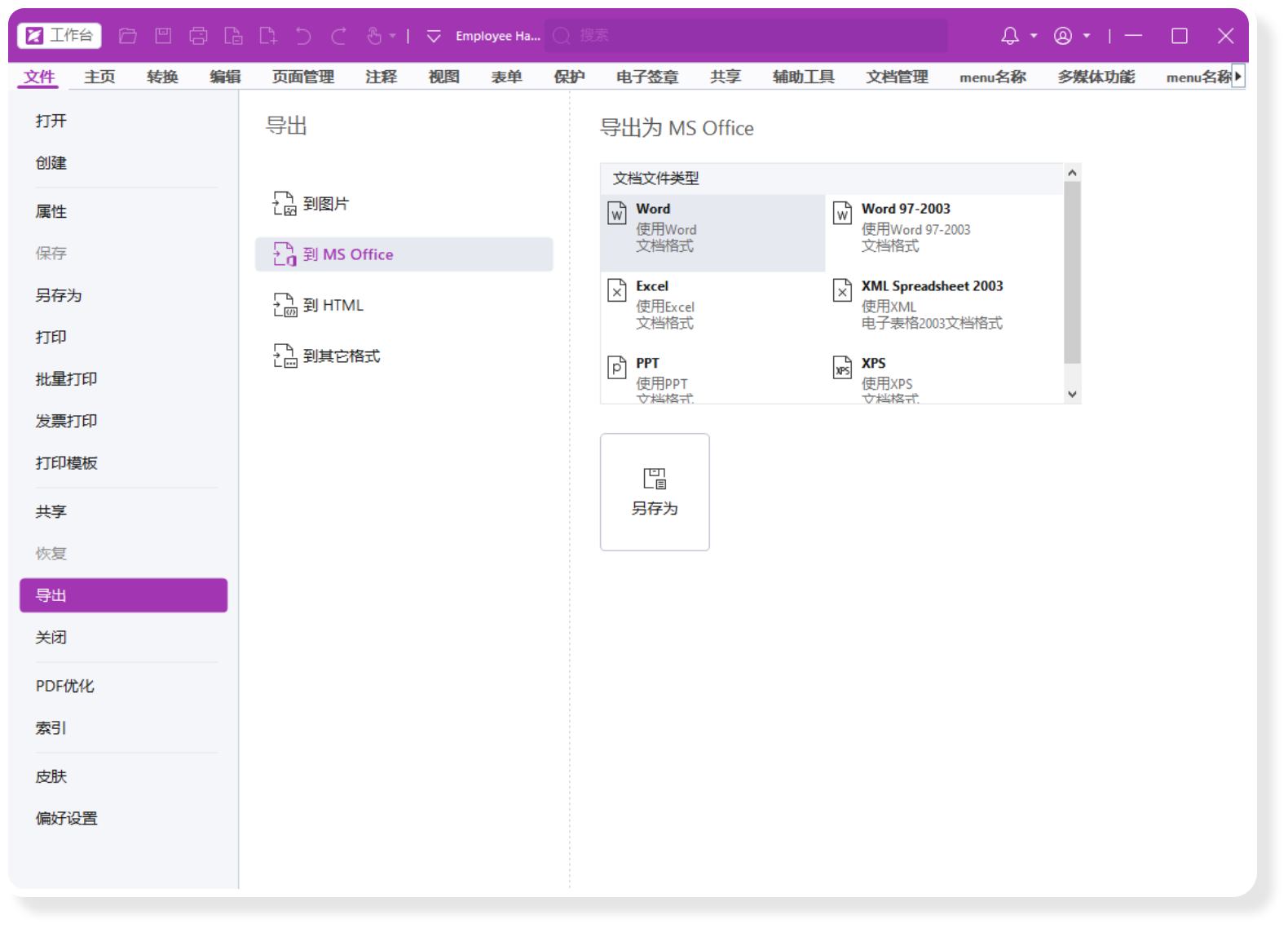Click the file type list scroll-up arrow
Viewport: 1288px width, 928px height.
point(1073,173)
